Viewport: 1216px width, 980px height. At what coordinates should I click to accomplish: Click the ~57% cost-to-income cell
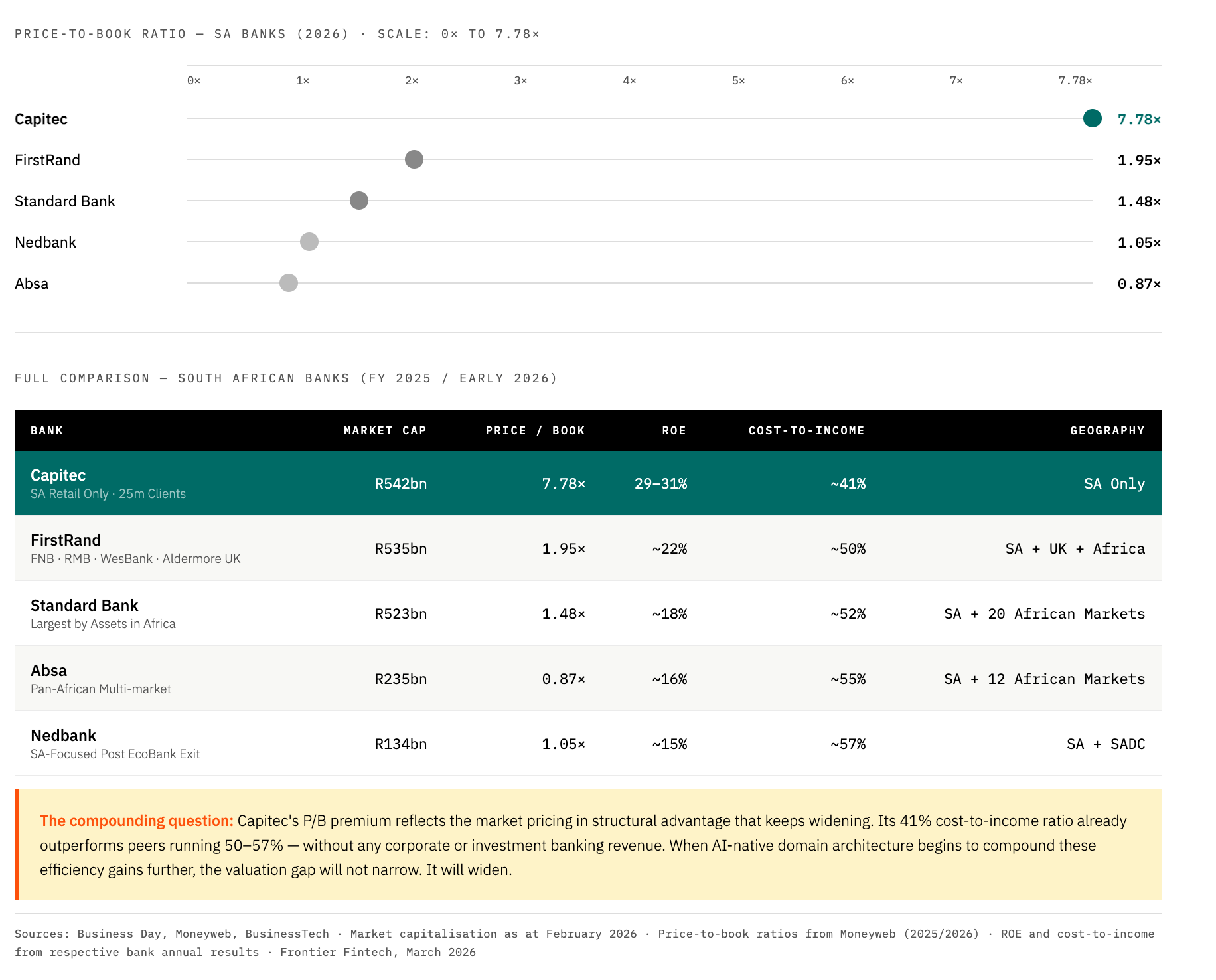pyautogui.click(x=848, y=744)
